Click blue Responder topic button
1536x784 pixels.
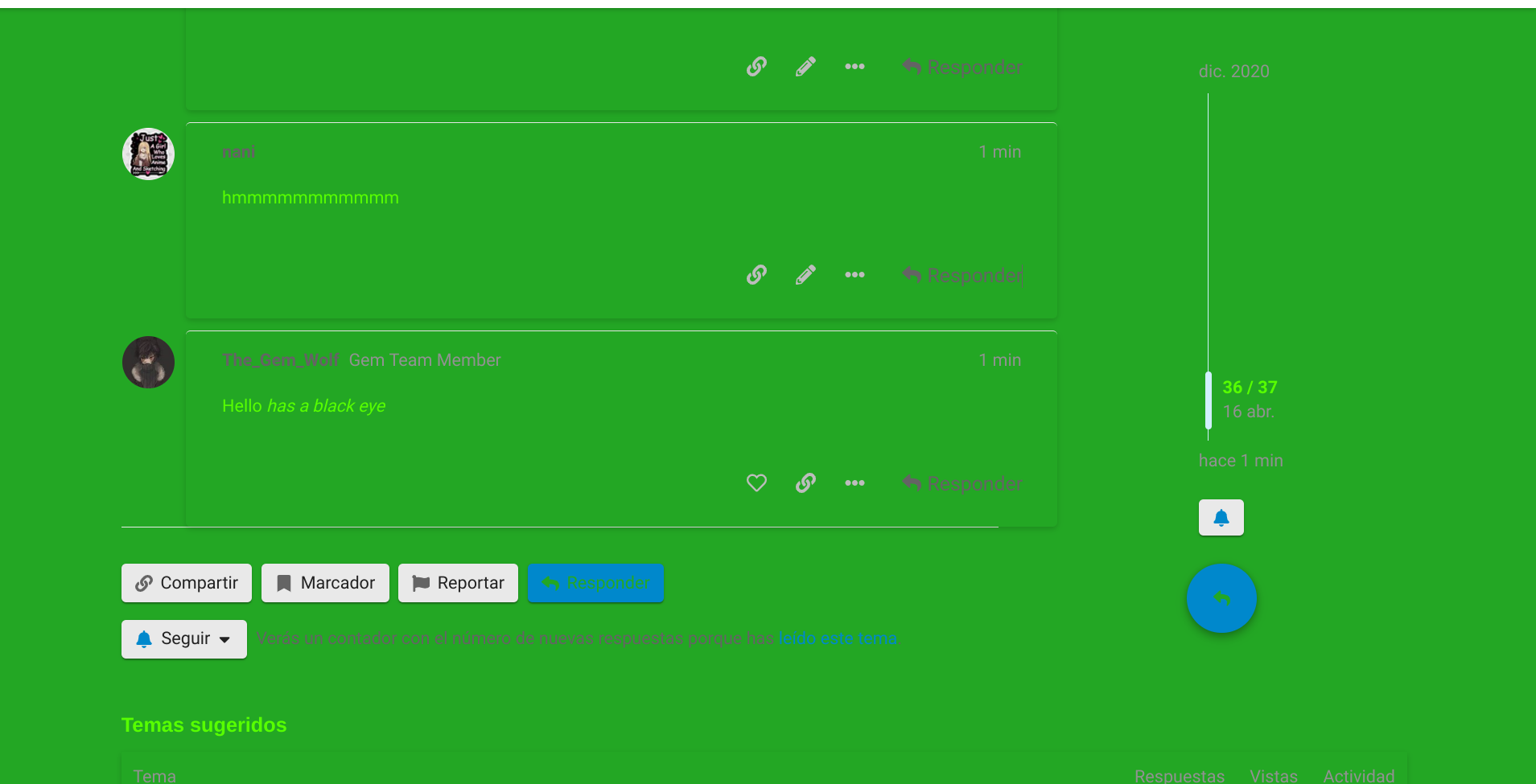[595, 583]
